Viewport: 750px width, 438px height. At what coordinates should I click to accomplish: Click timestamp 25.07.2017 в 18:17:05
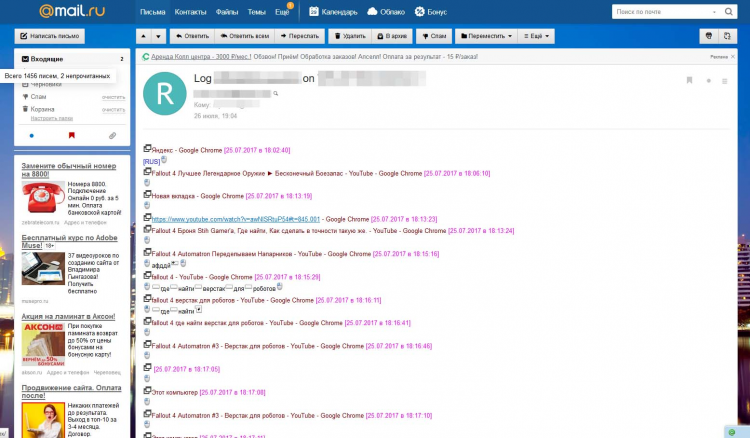(187, 369)
